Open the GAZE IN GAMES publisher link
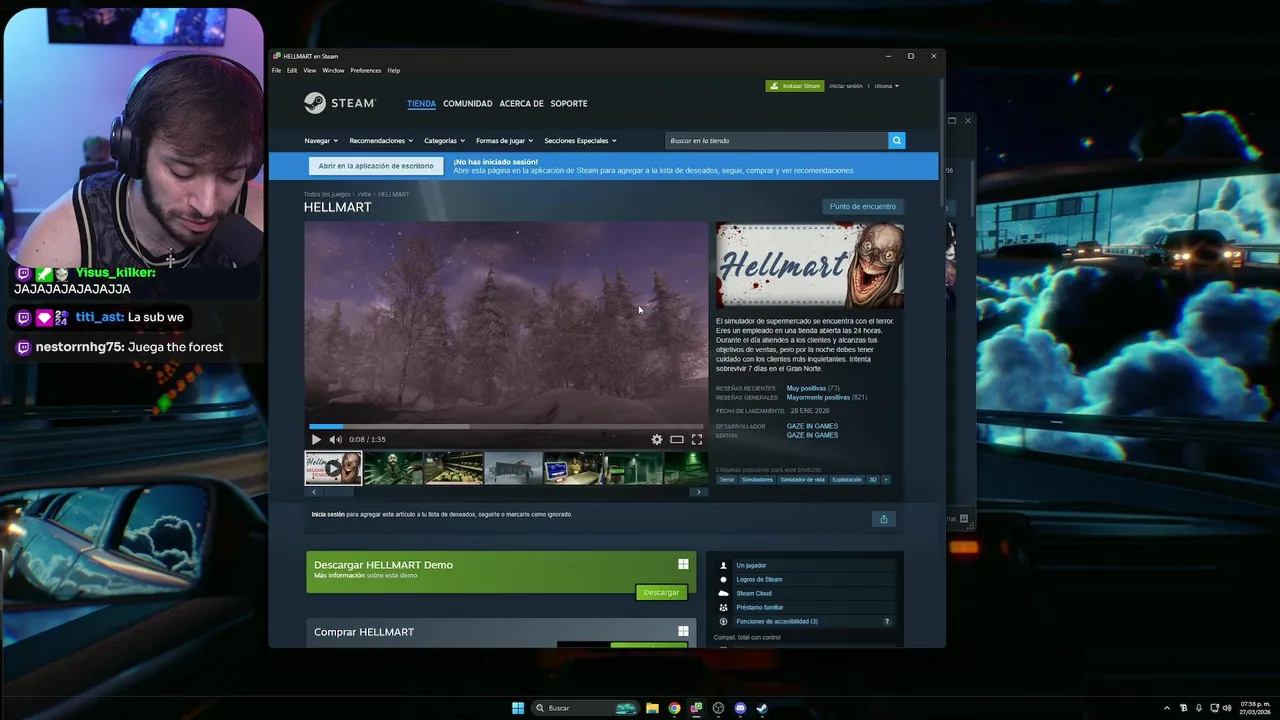Screen dimensions: 1280x720 coord(812,435)
